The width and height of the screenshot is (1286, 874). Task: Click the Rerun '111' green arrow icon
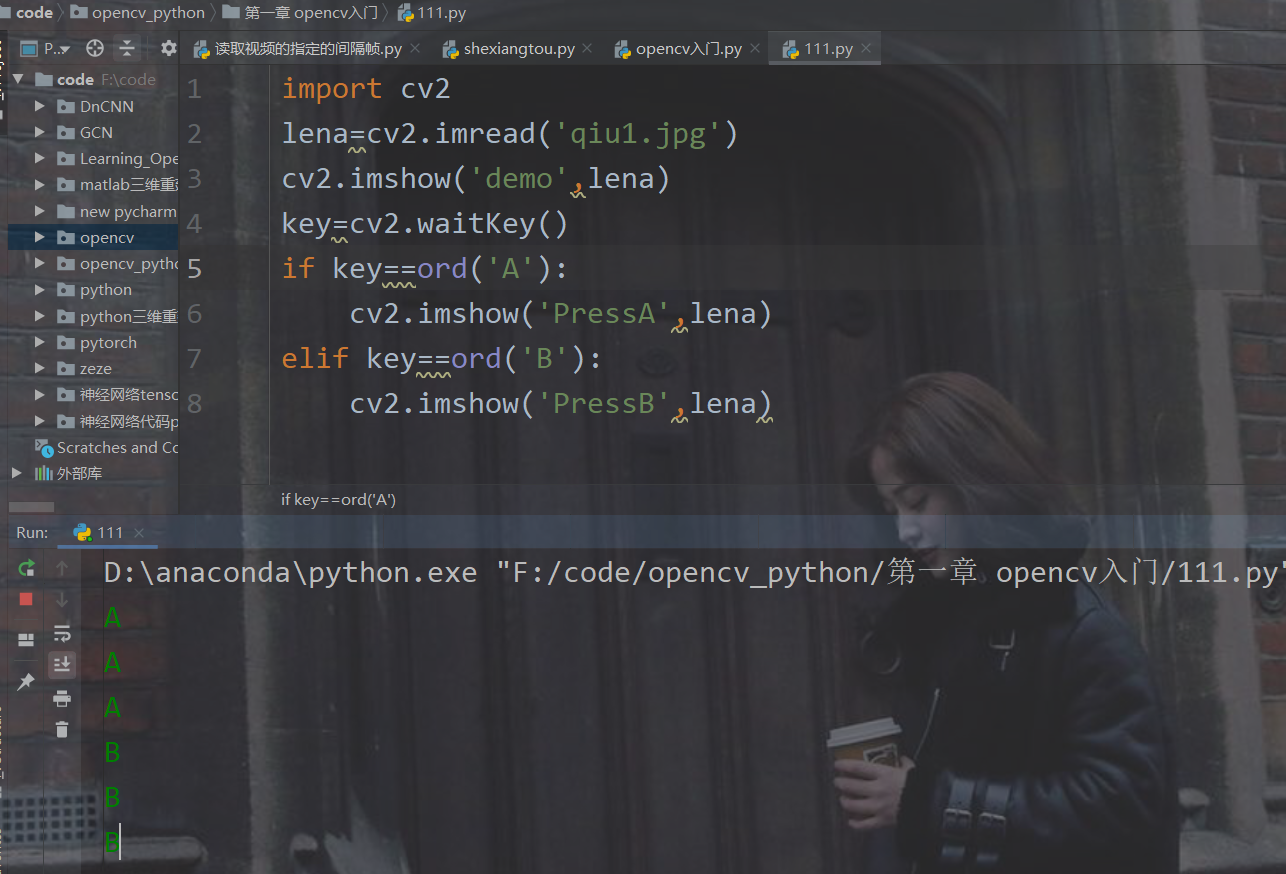click(27, 568)
